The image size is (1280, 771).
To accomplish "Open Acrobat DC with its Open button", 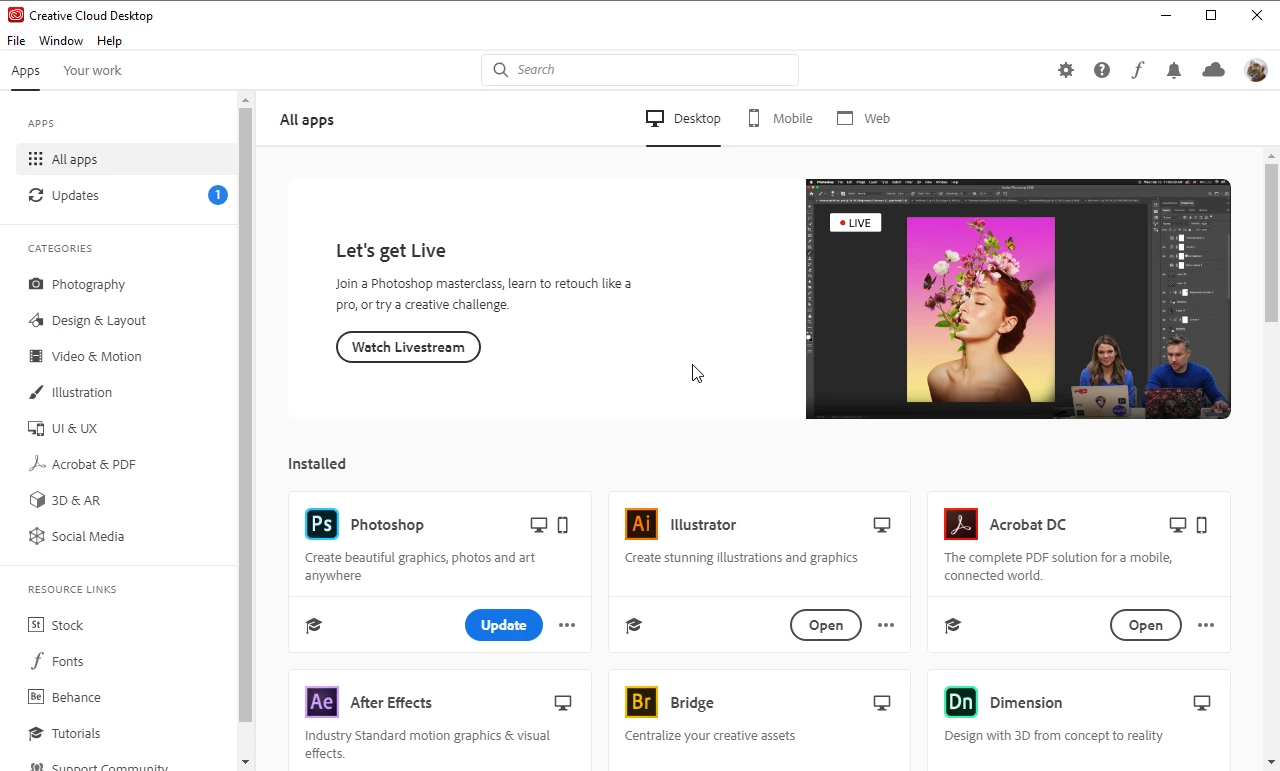I will coord(1146,625).
